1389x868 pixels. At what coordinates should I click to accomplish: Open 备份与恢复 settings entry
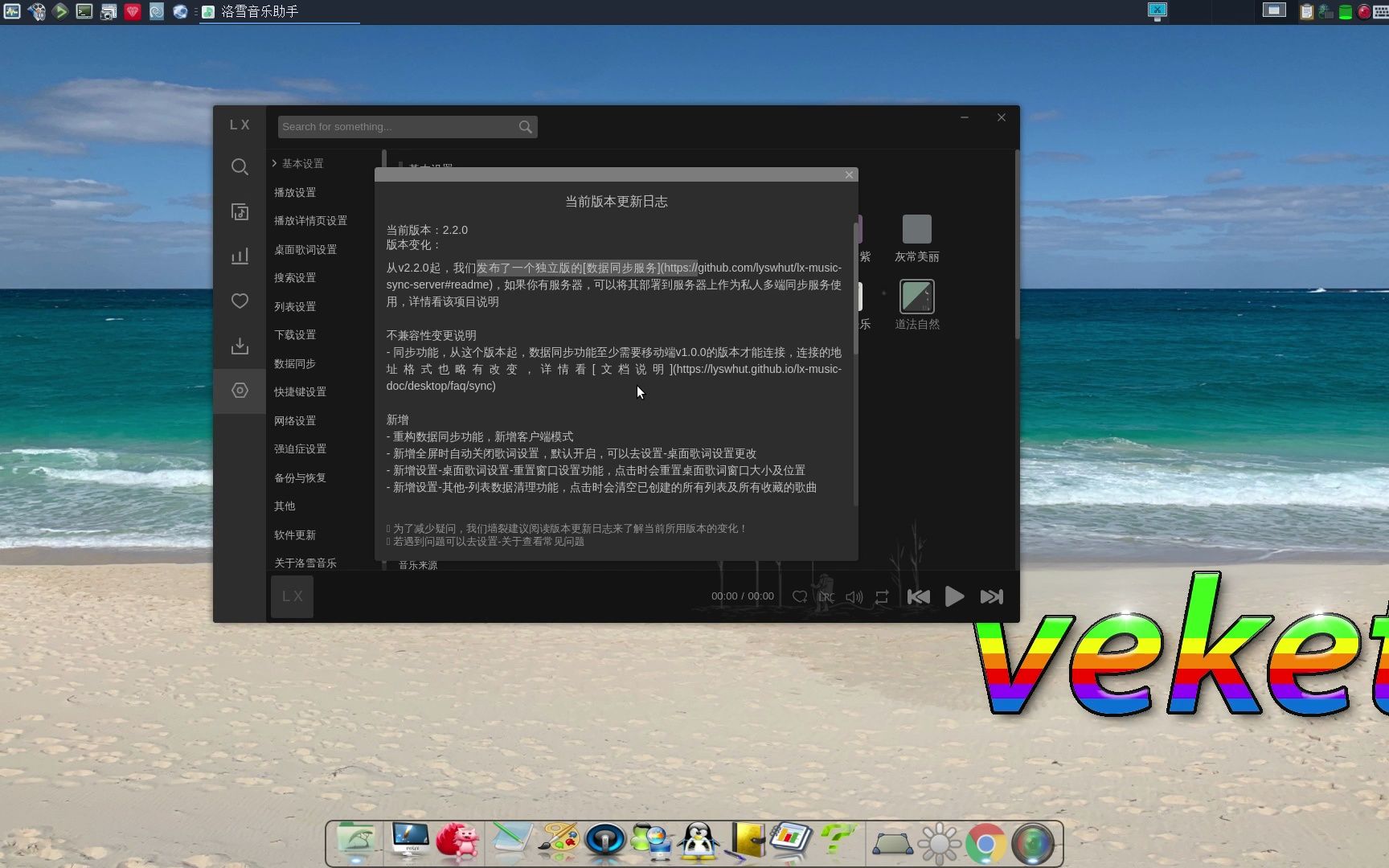tap(300, 477)
